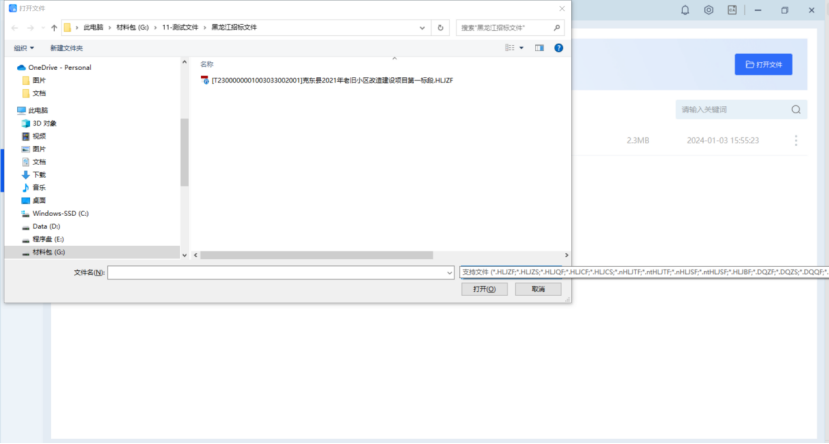Click 新建文件夹 in the toolbar
Screen dimensions: 829x444
(x=67, y=47)
